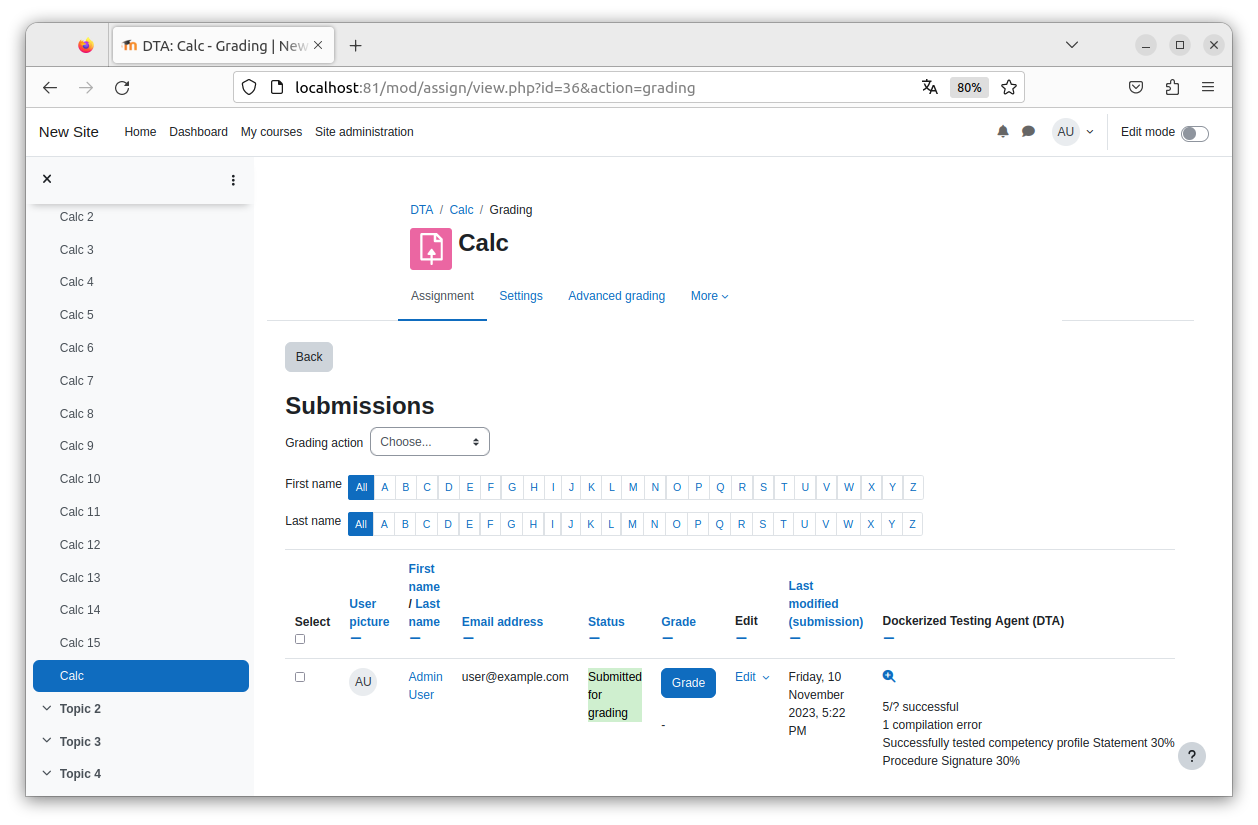Reload the page in Firefox
The width and height of the screenshot is (1258, 825).
[x=122, y=88]
